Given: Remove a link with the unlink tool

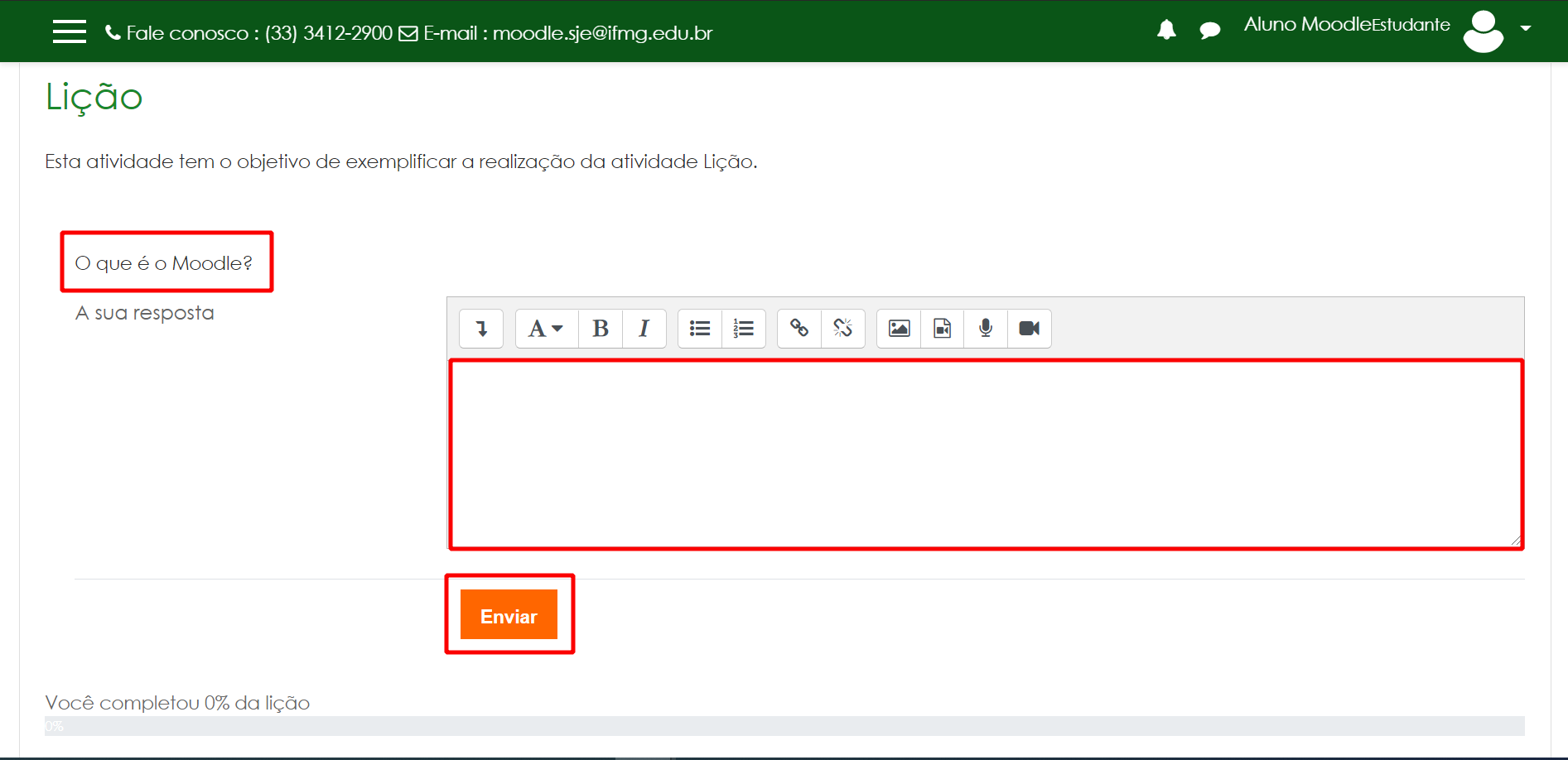Looking at the screenshot, I should click(x=843, y=329).
